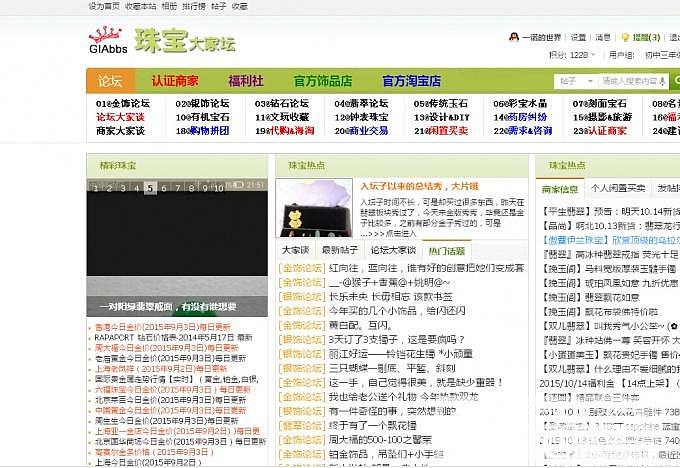Open the 19@代购&海淘 board
Viewport: 680px width, 468px height.
tap(284, 131)
